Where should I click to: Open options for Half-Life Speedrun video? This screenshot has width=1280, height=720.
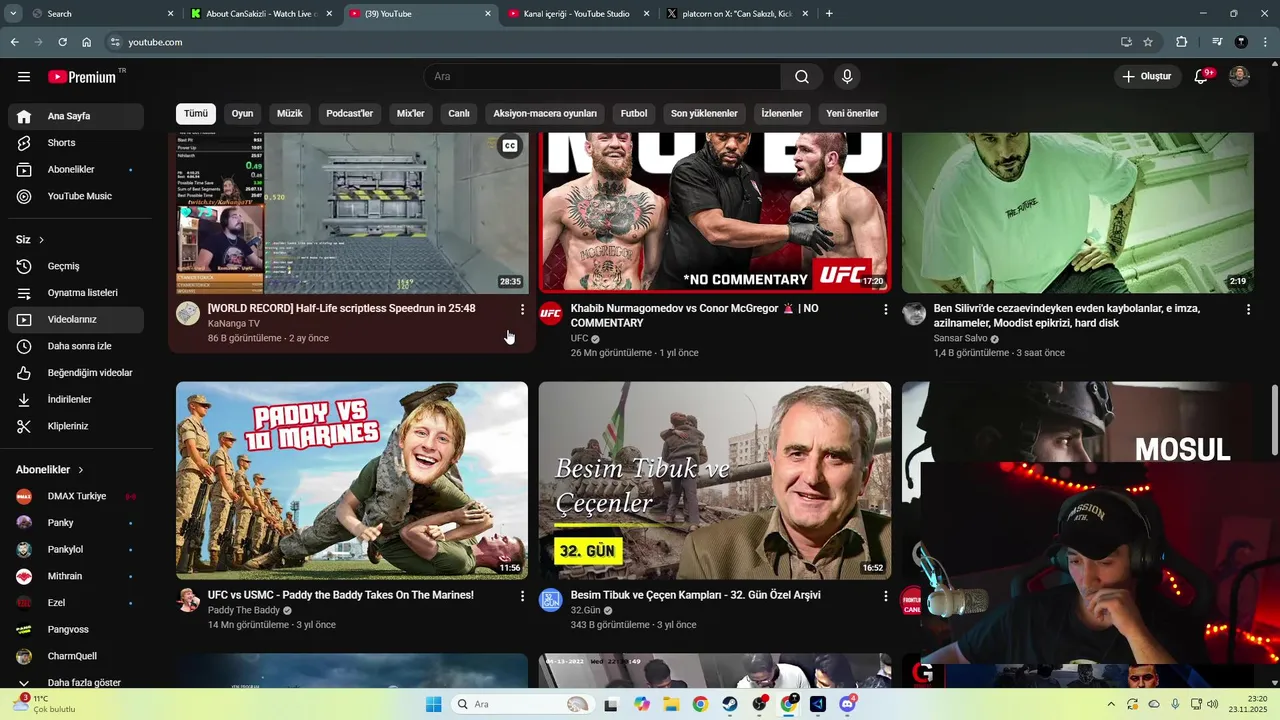pyautogui.click(x=522, y=310)
